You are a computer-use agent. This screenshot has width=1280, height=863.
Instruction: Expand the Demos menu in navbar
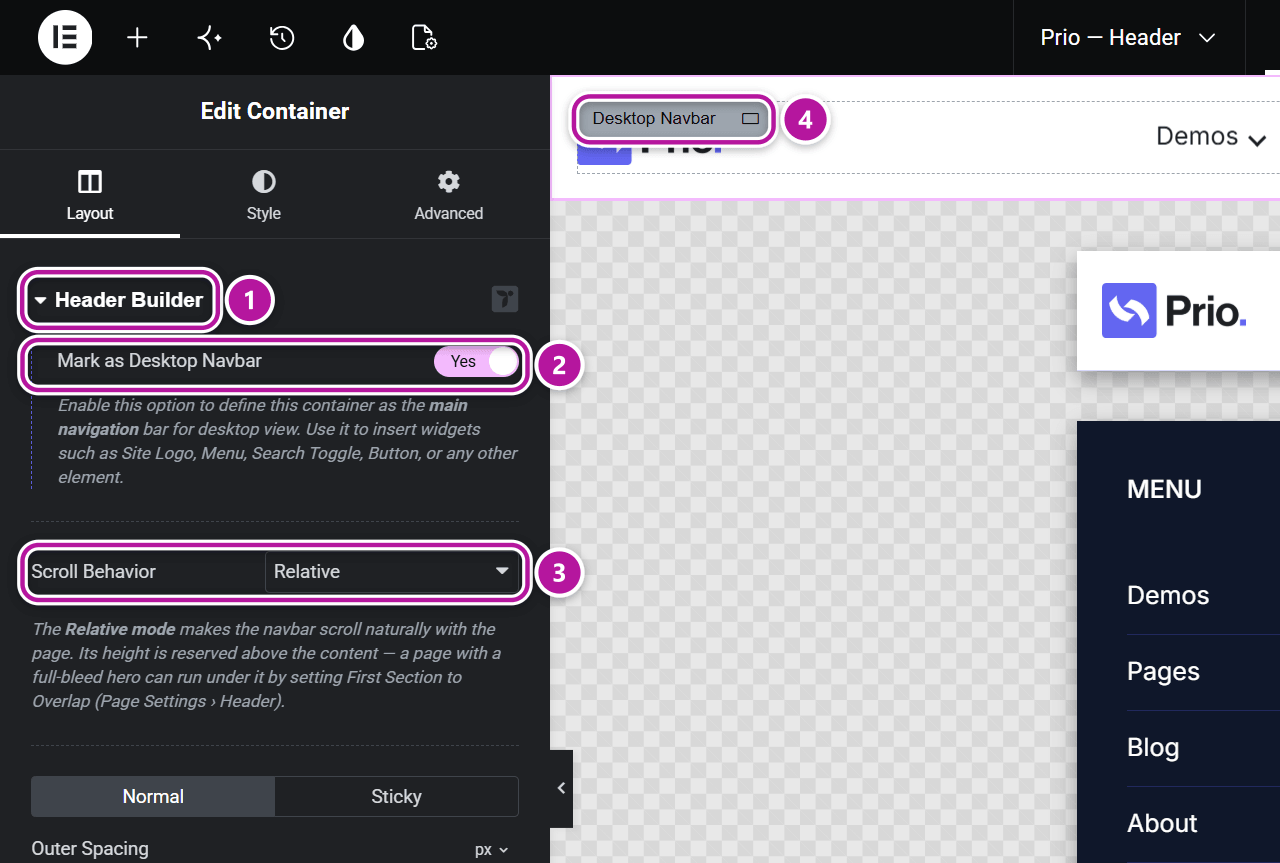(x=1211, y=136)
